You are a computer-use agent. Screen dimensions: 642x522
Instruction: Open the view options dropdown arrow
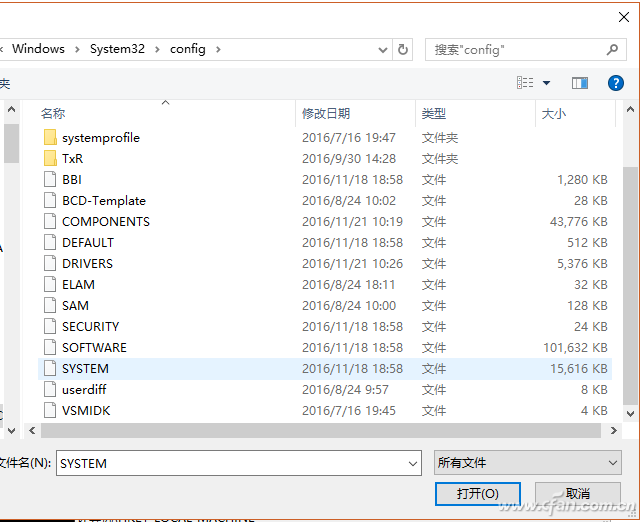(546, 83)
